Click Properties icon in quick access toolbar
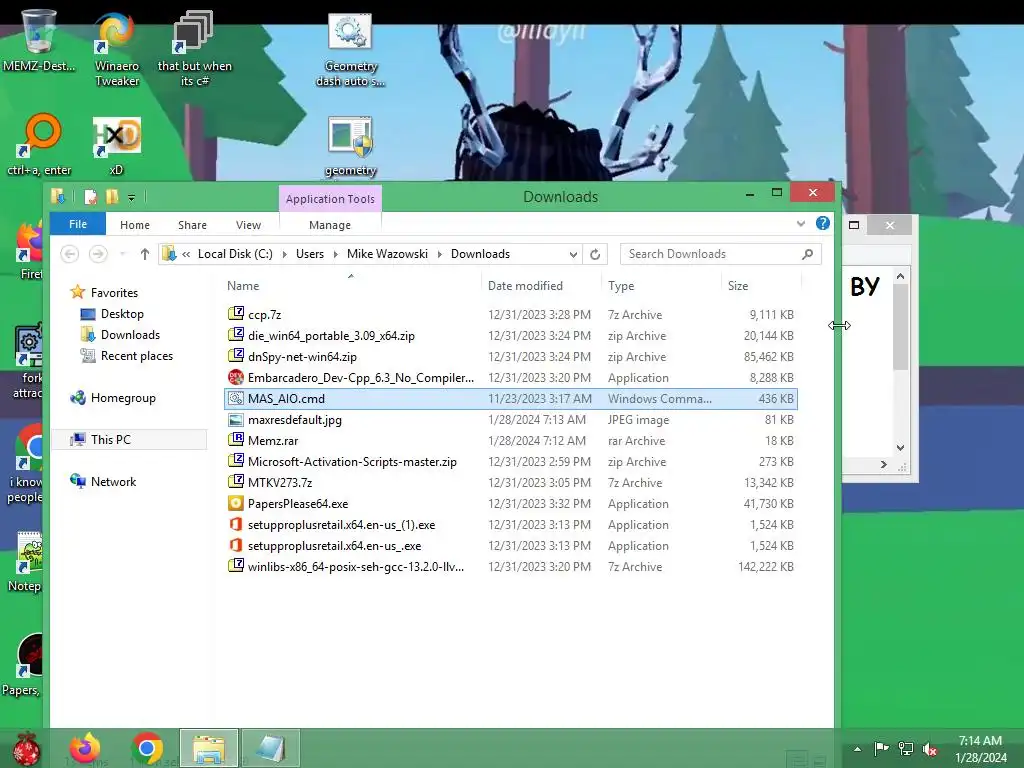1024x768 pixels. (x=91, y=197)
